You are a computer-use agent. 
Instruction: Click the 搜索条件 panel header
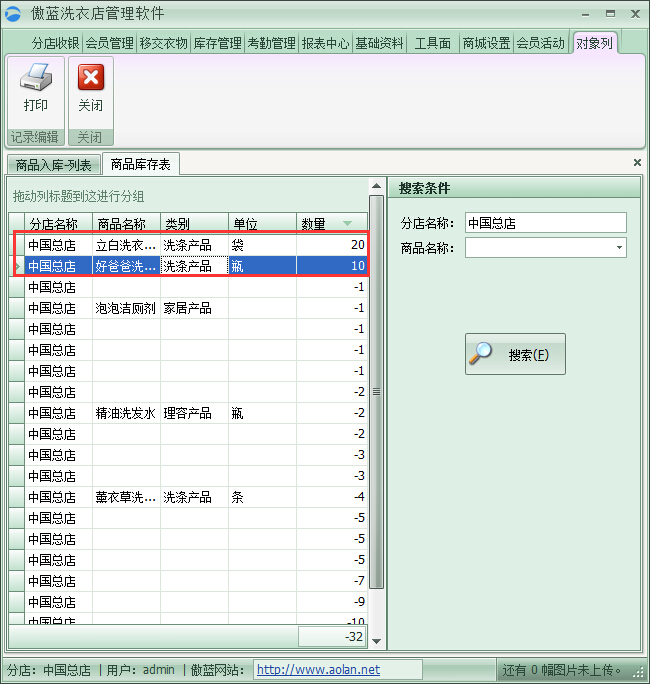click(x=514, y=188)
